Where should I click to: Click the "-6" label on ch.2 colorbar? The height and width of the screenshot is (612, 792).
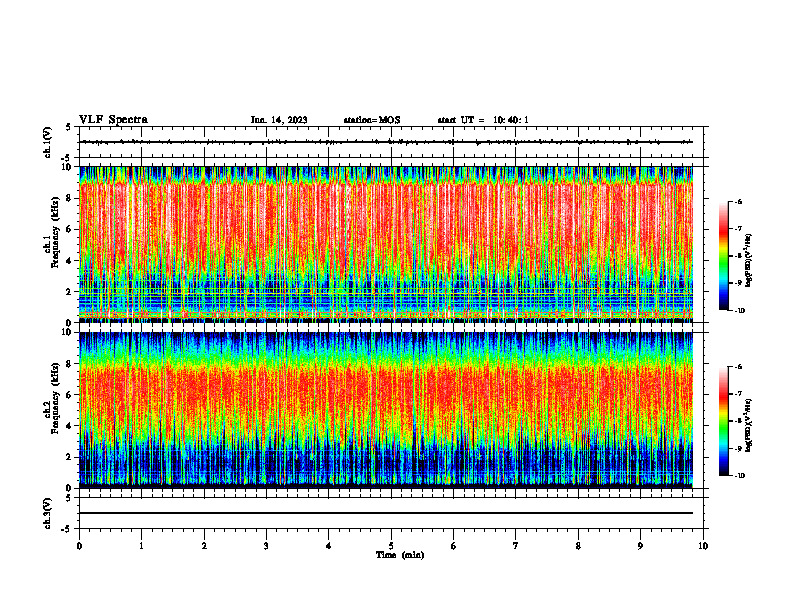click(x=738, y=367)
